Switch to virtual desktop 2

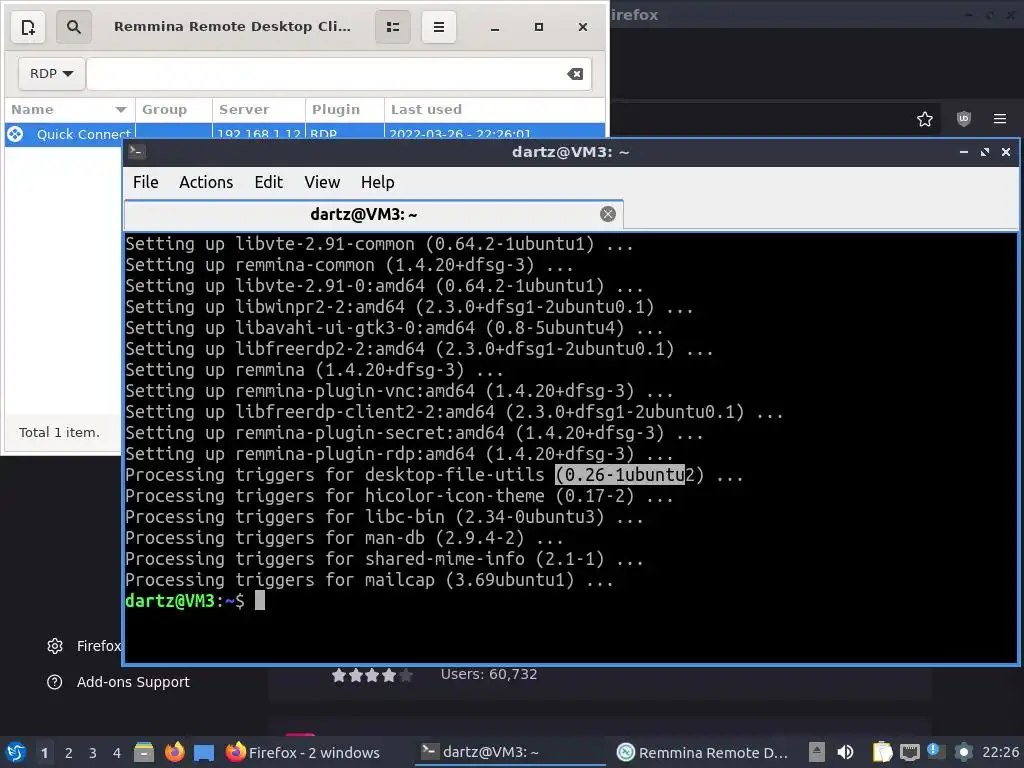point(69,753)
